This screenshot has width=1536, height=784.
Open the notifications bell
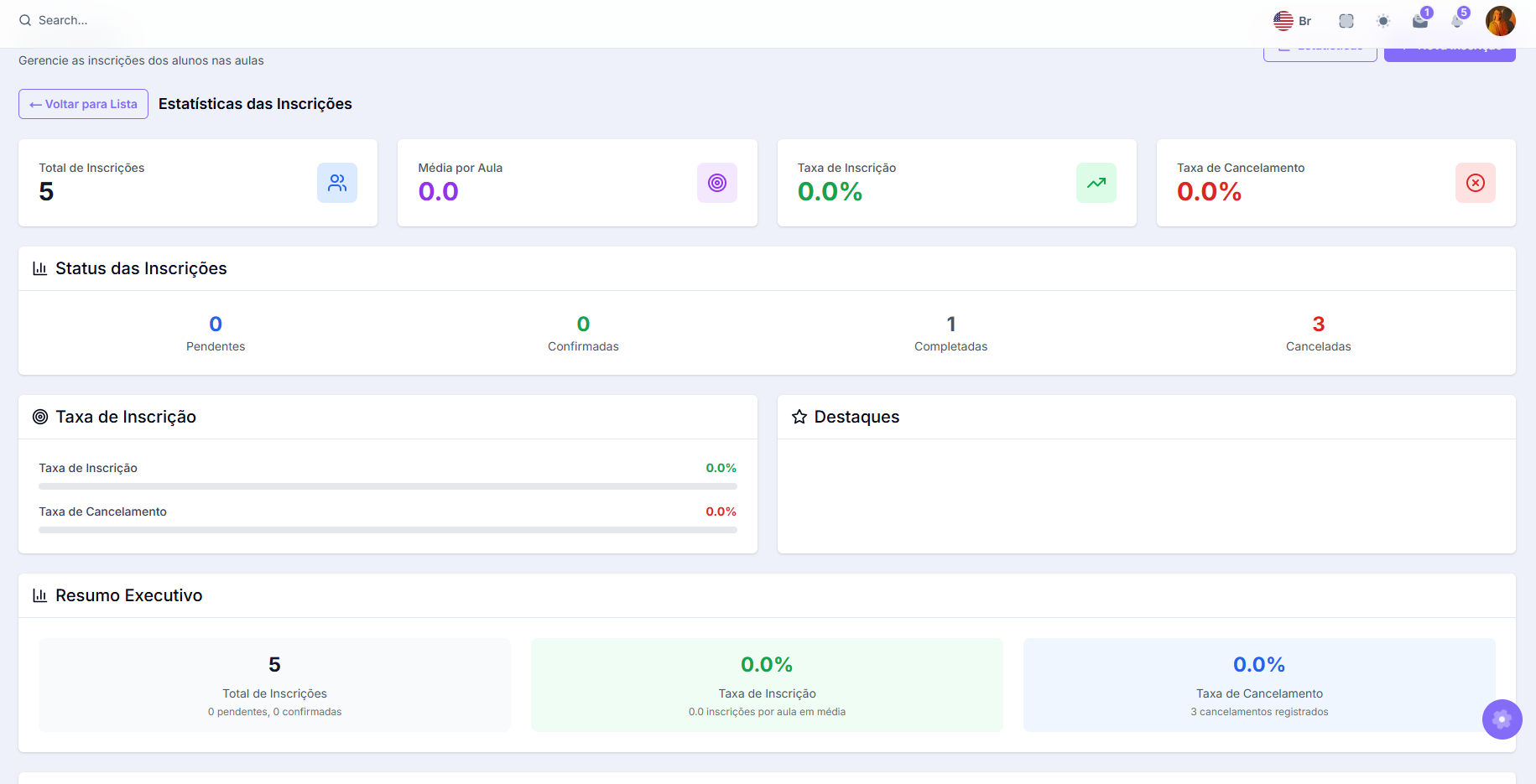(1457, 21)
